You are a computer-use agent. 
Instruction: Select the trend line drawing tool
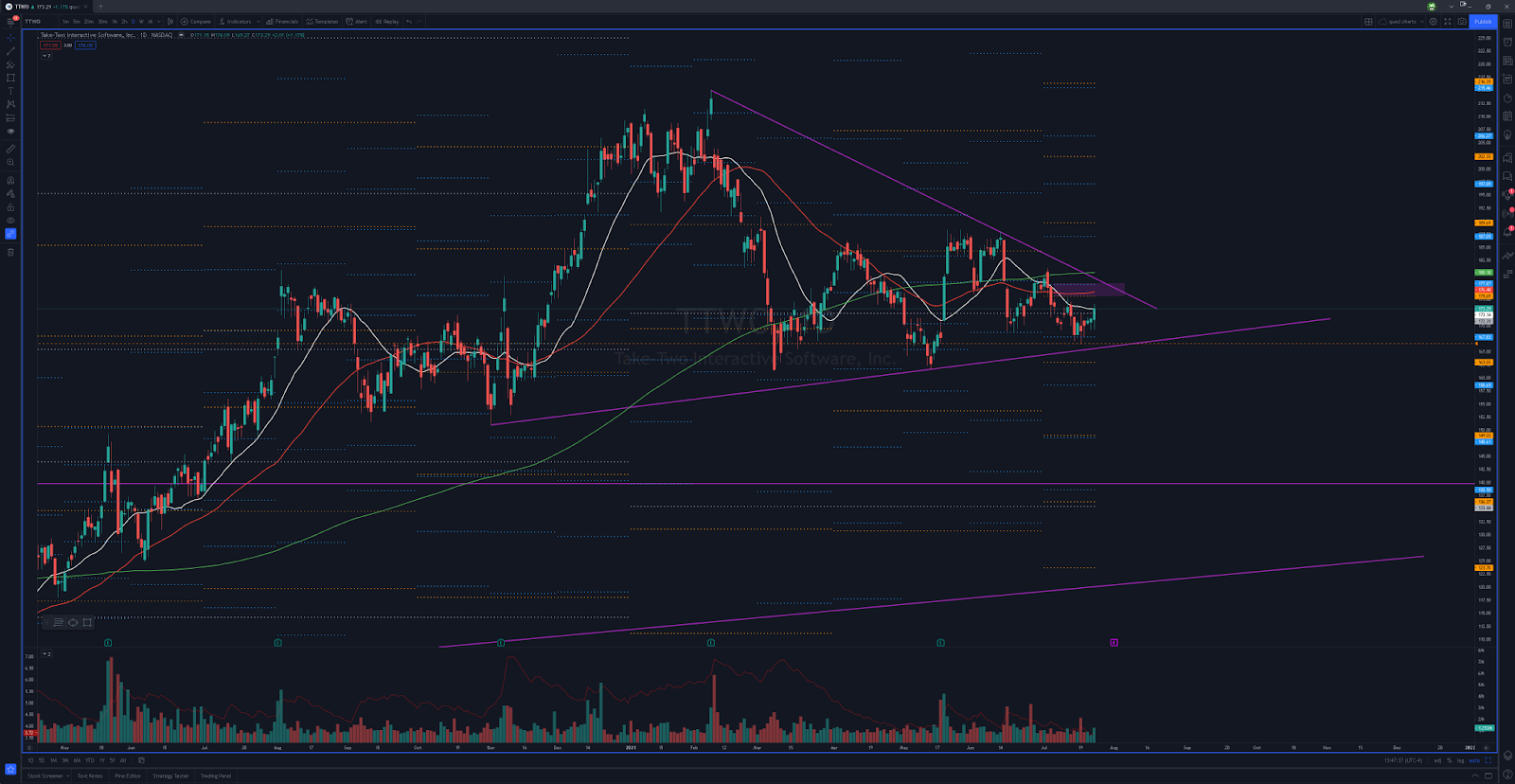pyautogui.click(x=10, y=51)
